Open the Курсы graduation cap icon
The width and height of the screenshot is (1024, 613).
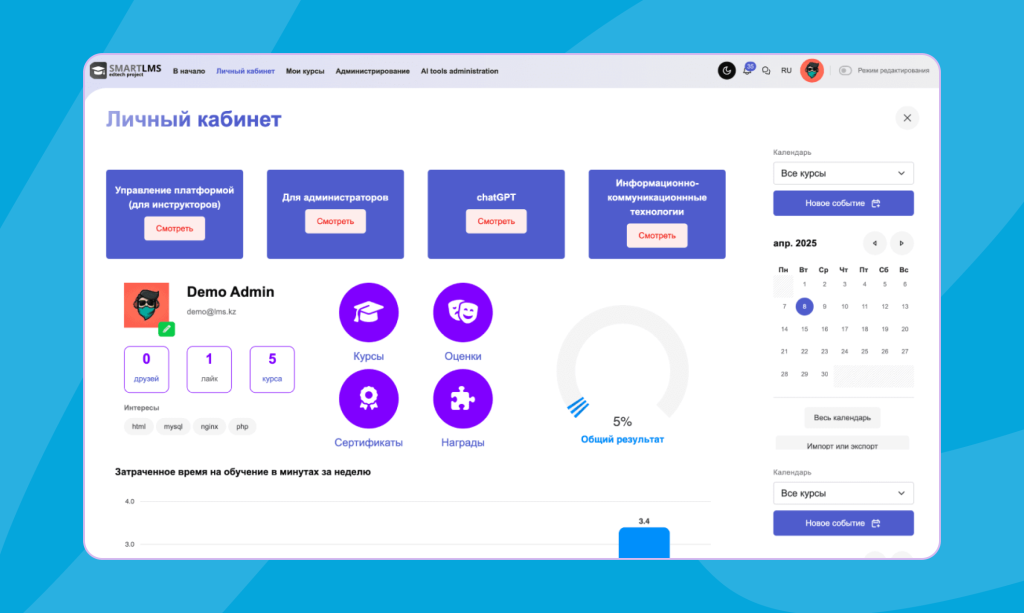tap(368, 312)
